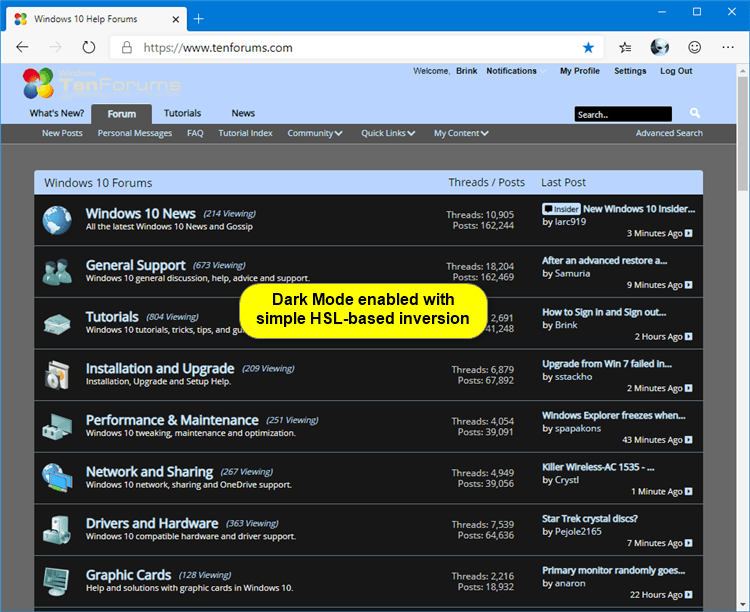Go to last post arrow beside 43 Minutes Ago
The width and height of the screenshot is (750, 612).
pyautogui.click(x=688, y=439)
